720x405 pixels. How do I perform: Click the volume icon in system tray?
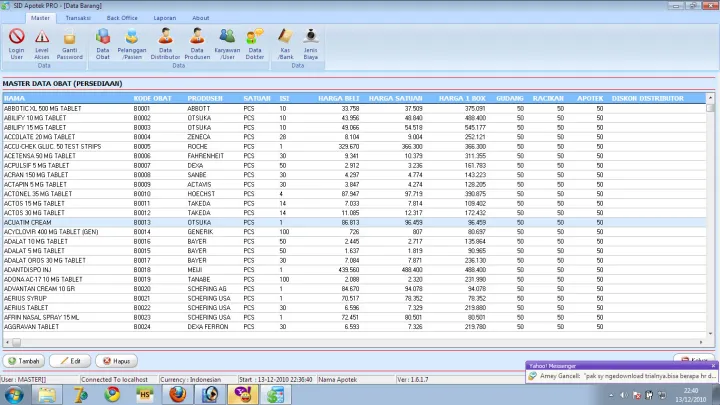(x=623, y=395)
